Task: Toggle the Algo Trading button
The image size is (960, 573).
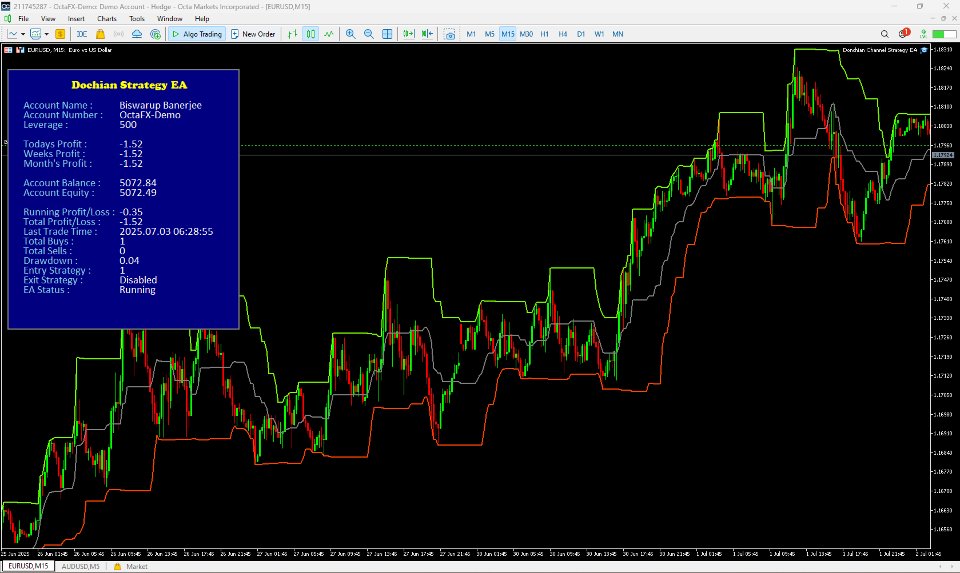Action: 197,34
